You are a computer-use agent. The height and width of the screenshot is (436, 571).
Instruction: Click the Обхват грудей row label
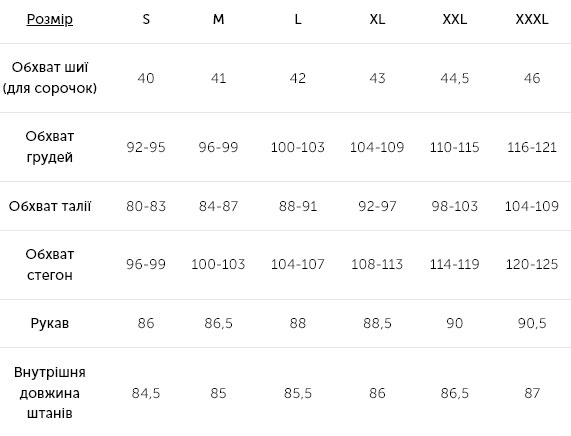[x=50, y=147]
